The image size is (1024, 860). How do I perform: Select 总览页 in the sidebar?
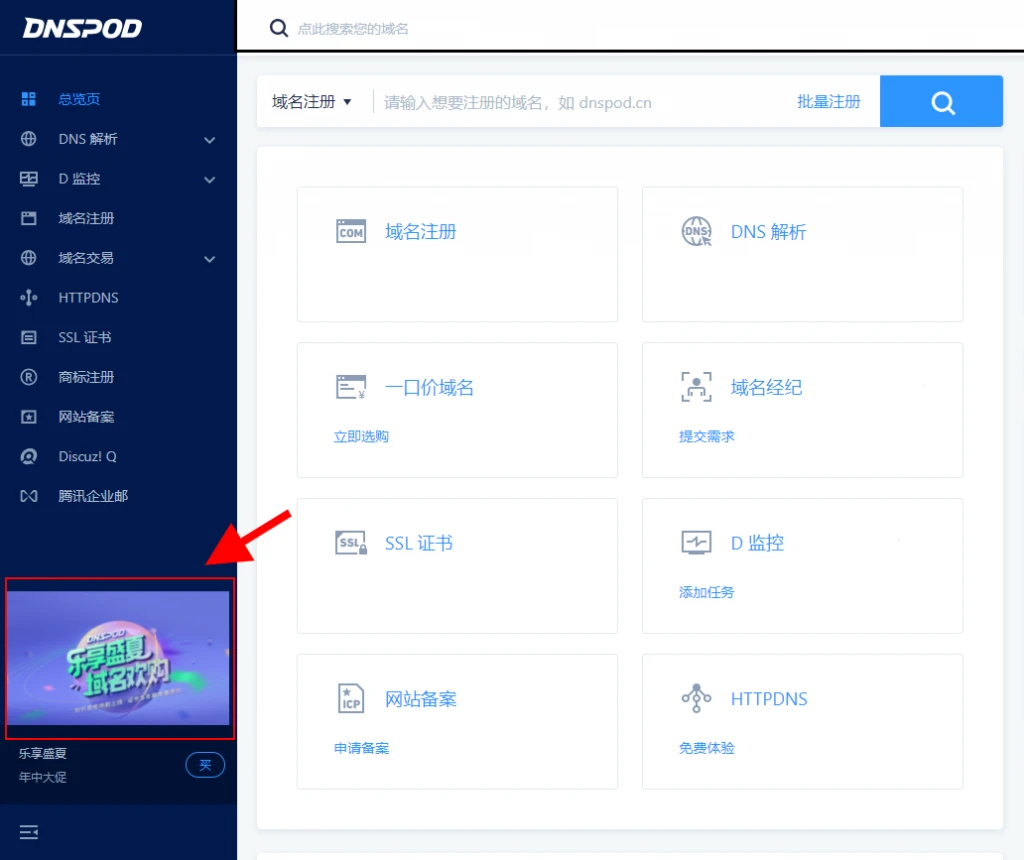coord(79,99)
